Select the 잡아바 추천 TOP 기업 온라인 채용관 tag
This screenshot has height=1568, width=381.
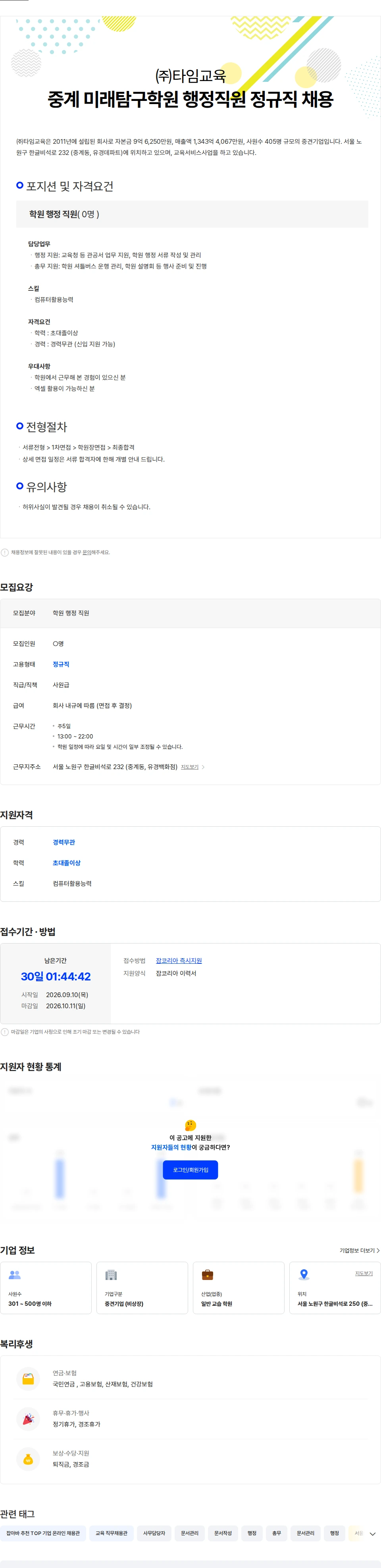[43, 1533]
